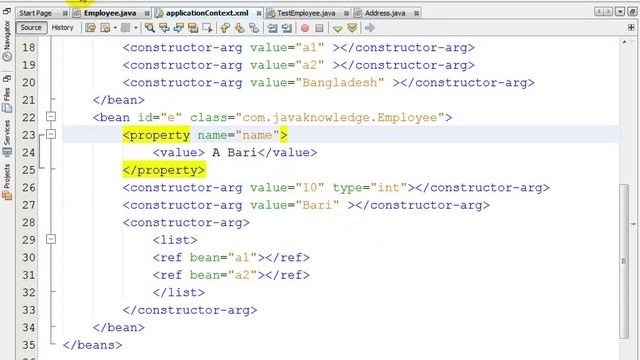Click "com.javaknowledge.Employee" class value

coord(340,118)
